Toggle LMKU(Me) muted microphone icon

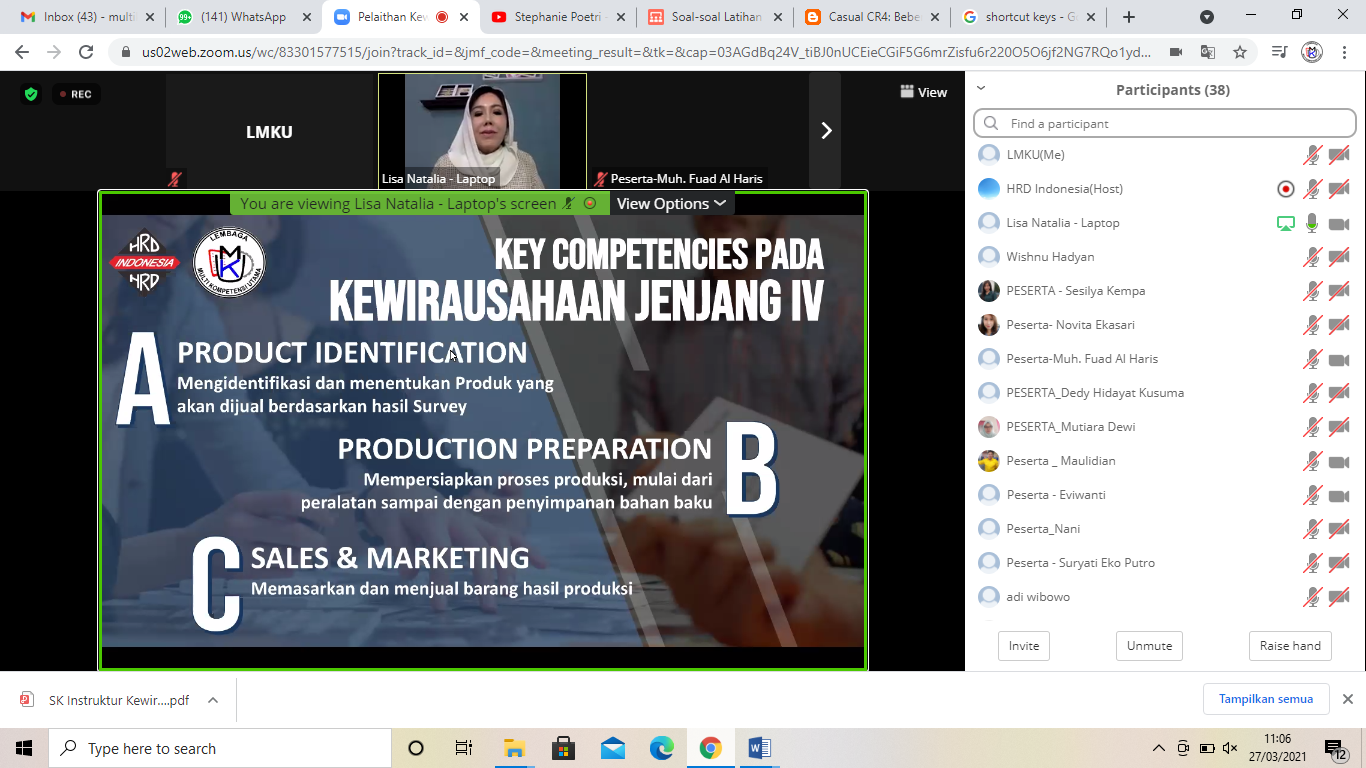click(x=1312, y=155)
